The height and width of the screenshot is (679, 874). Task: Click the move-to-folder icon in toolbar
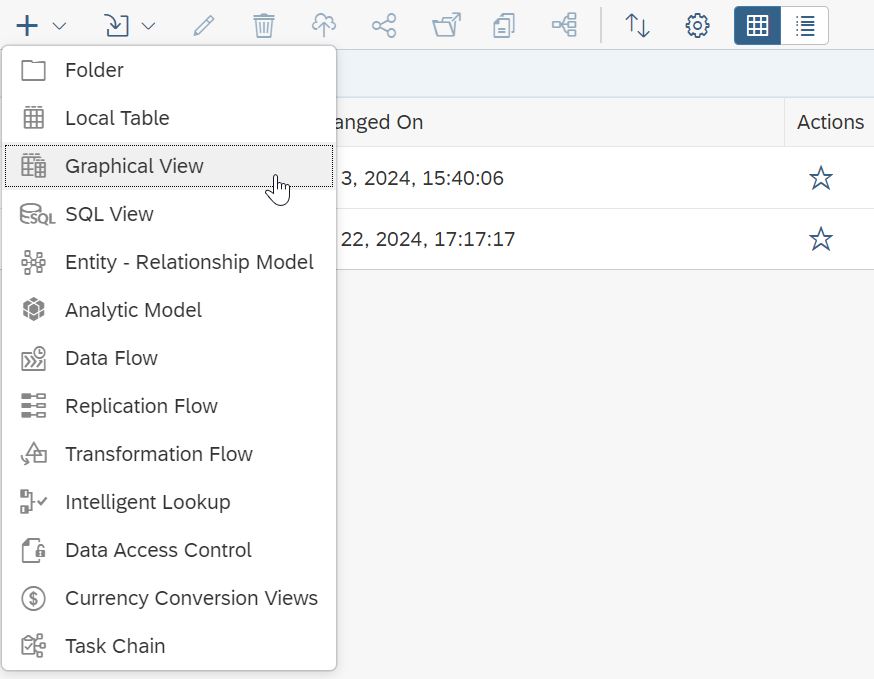tap(445, 25)
